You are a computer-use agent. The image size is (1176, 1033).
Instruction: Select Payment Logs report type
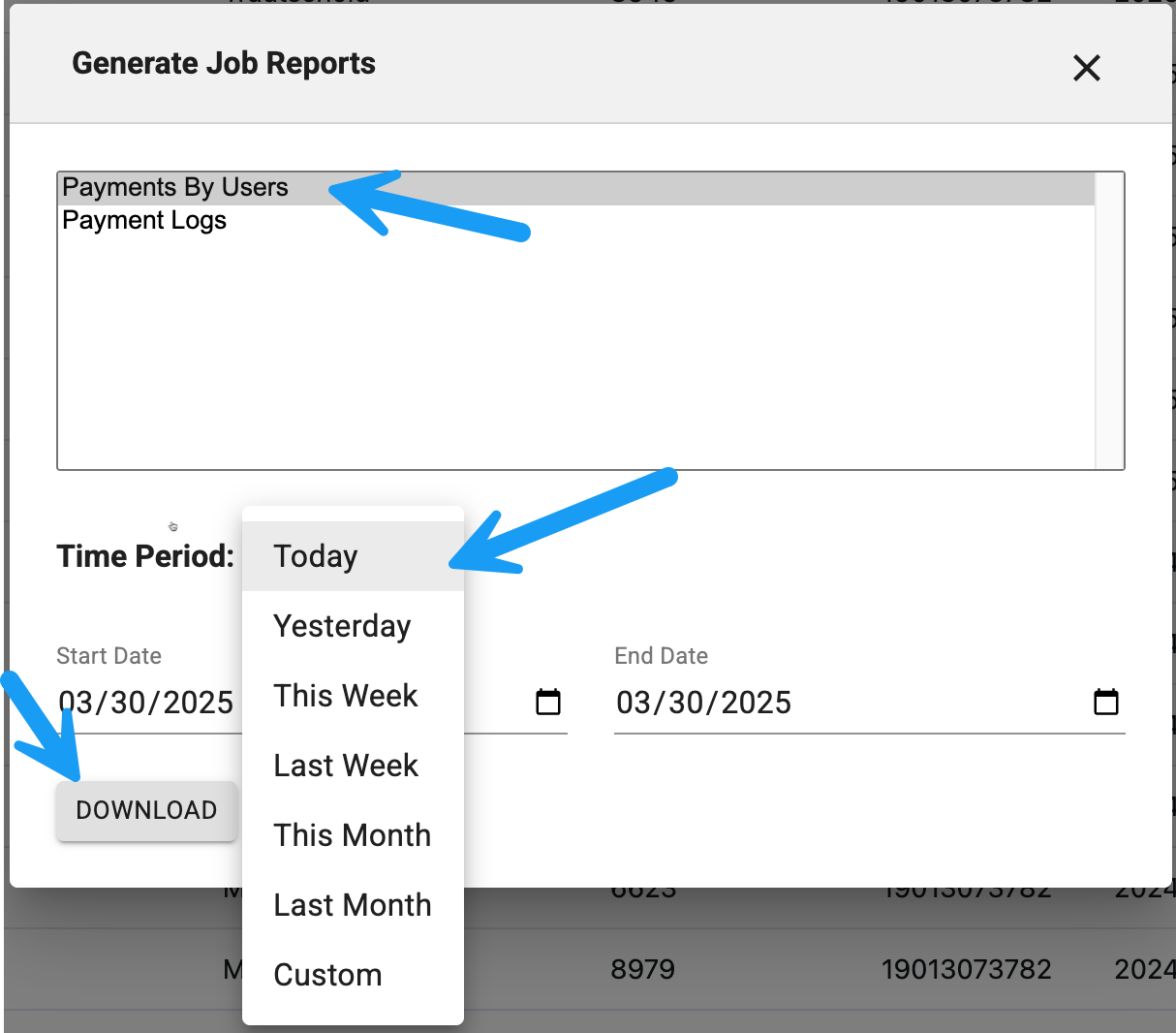(x=144, y=221)
